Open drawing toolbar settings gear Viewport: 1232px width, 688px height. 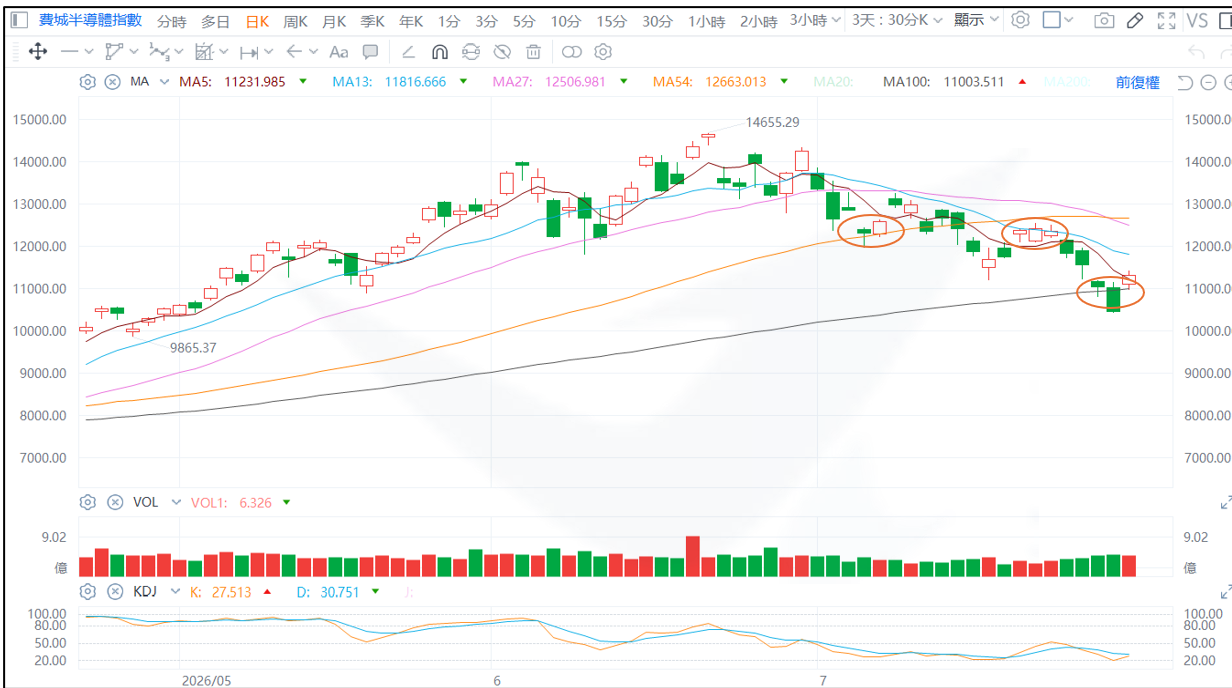pyautogui.click(x=602, y=52)
